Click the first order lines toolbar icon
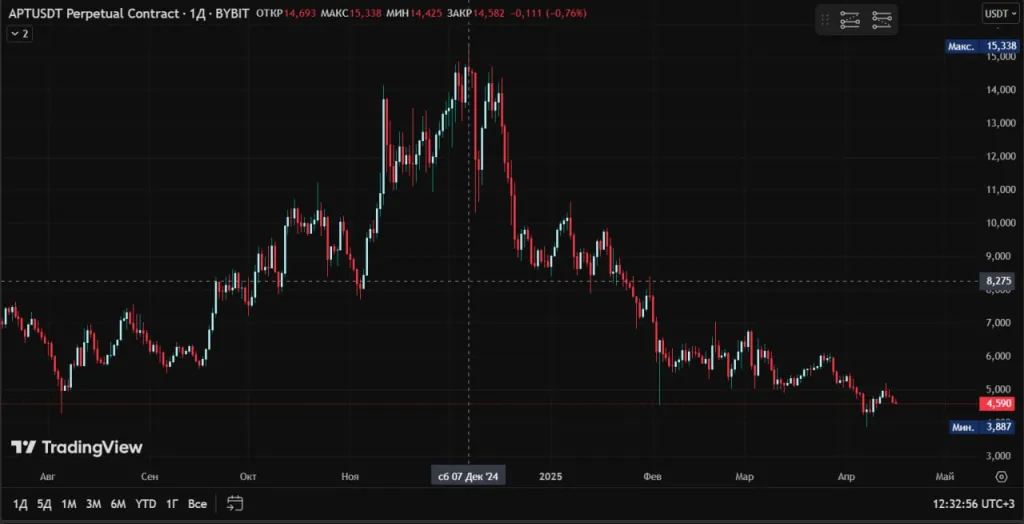The image size is (1024, 524). click(x=850, y=19)
